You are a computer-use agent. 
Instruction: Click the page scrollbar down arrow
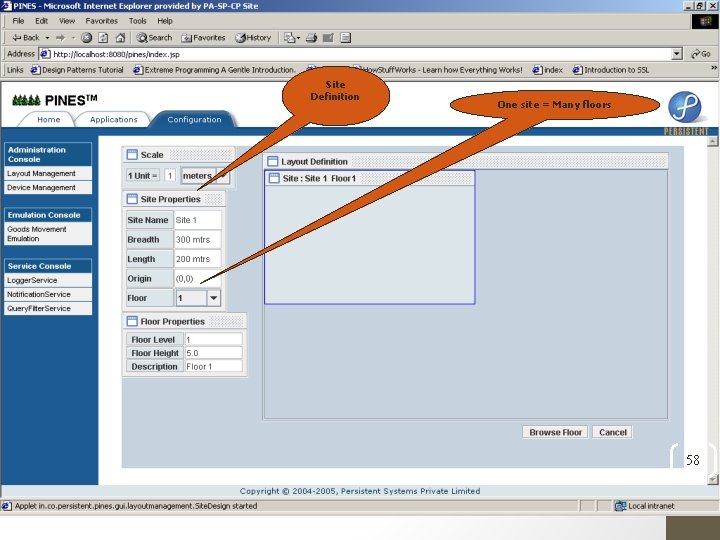[713, 479]
